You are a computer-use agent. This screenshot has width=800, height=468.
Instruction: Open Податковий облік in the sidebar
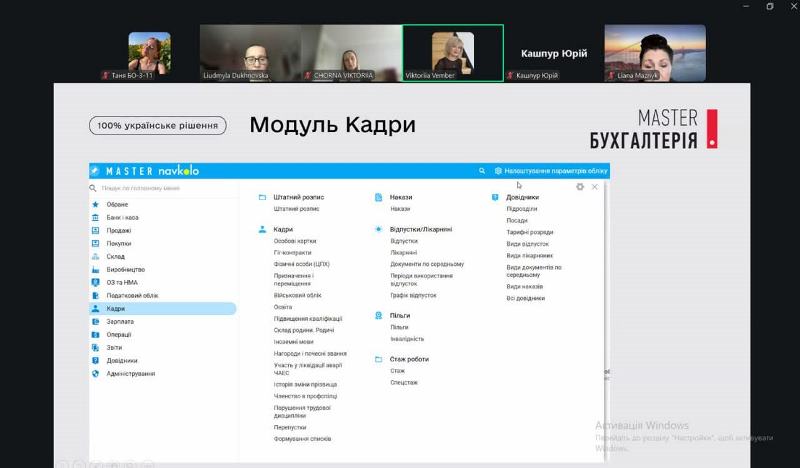pos(132,295)
